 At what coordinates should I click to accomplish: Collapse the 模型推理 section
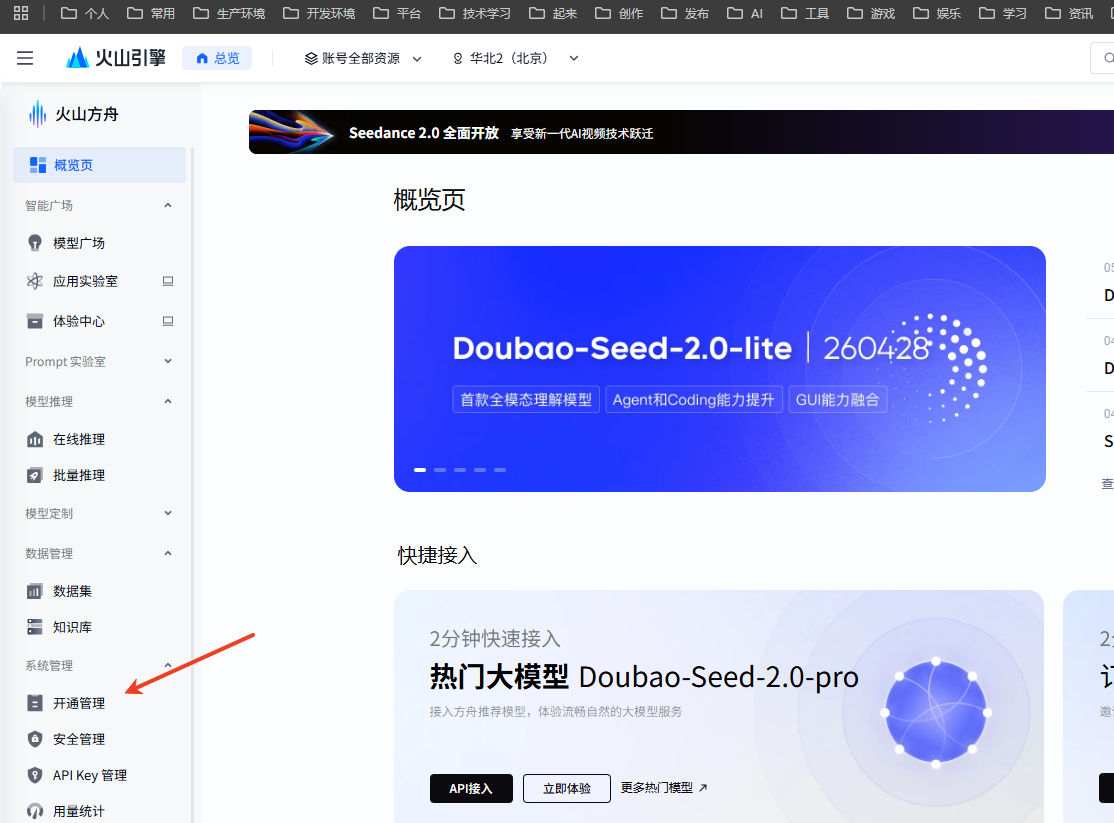point(168,402)
